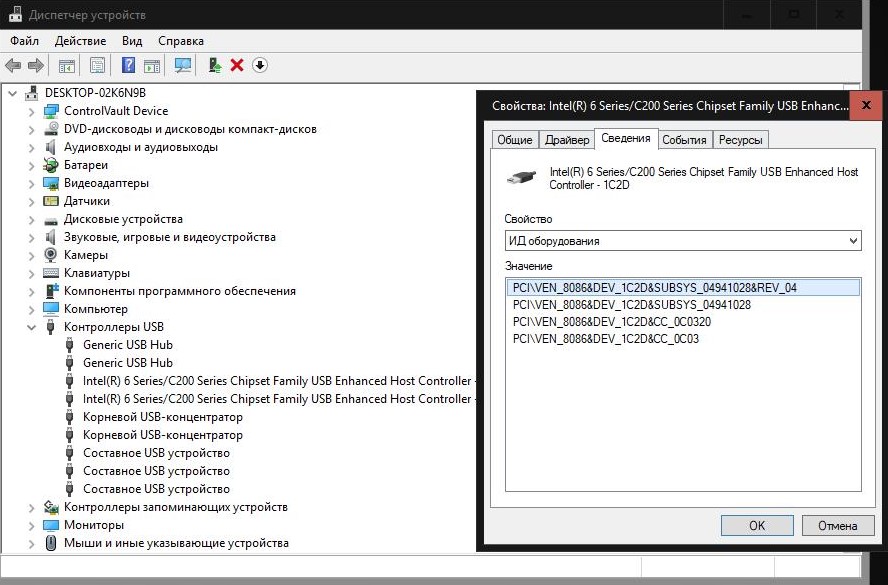Click the Properties sheet toolbar icon

(97, 65)
